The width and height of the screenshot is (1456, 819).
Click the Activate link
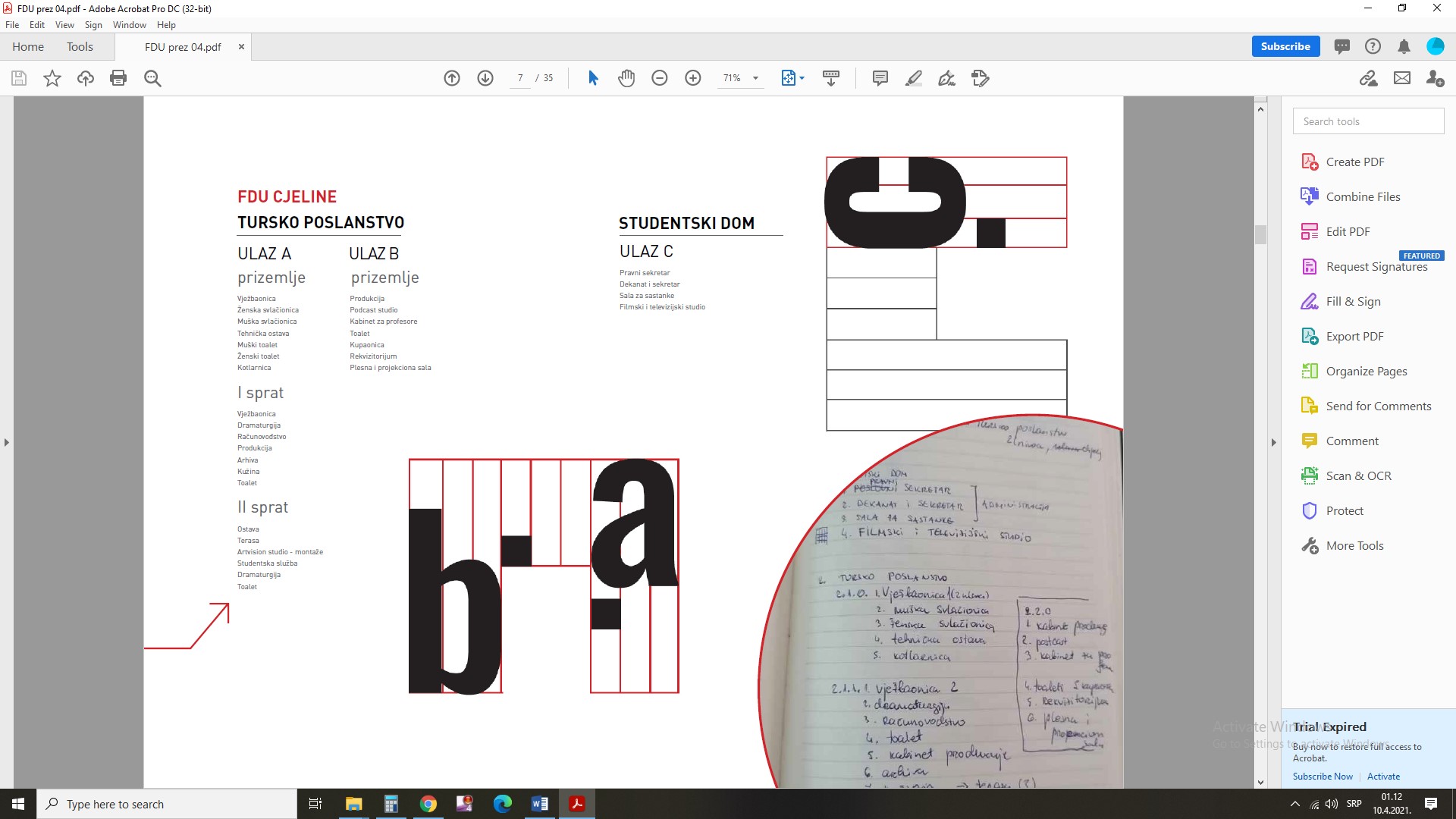click(1383, 776)
